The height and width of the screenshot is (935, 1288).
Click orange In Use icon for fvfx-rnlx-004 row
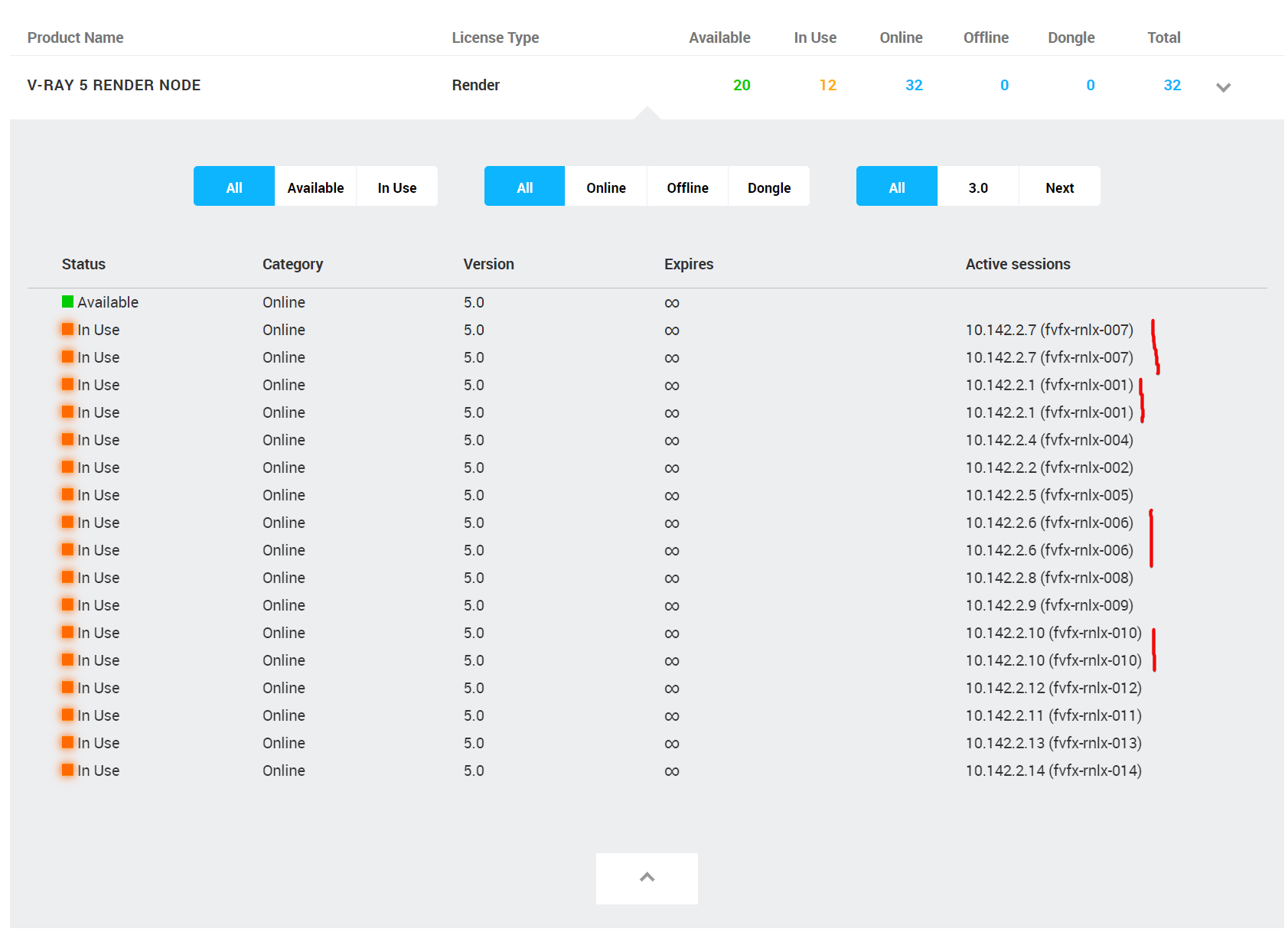67,439
